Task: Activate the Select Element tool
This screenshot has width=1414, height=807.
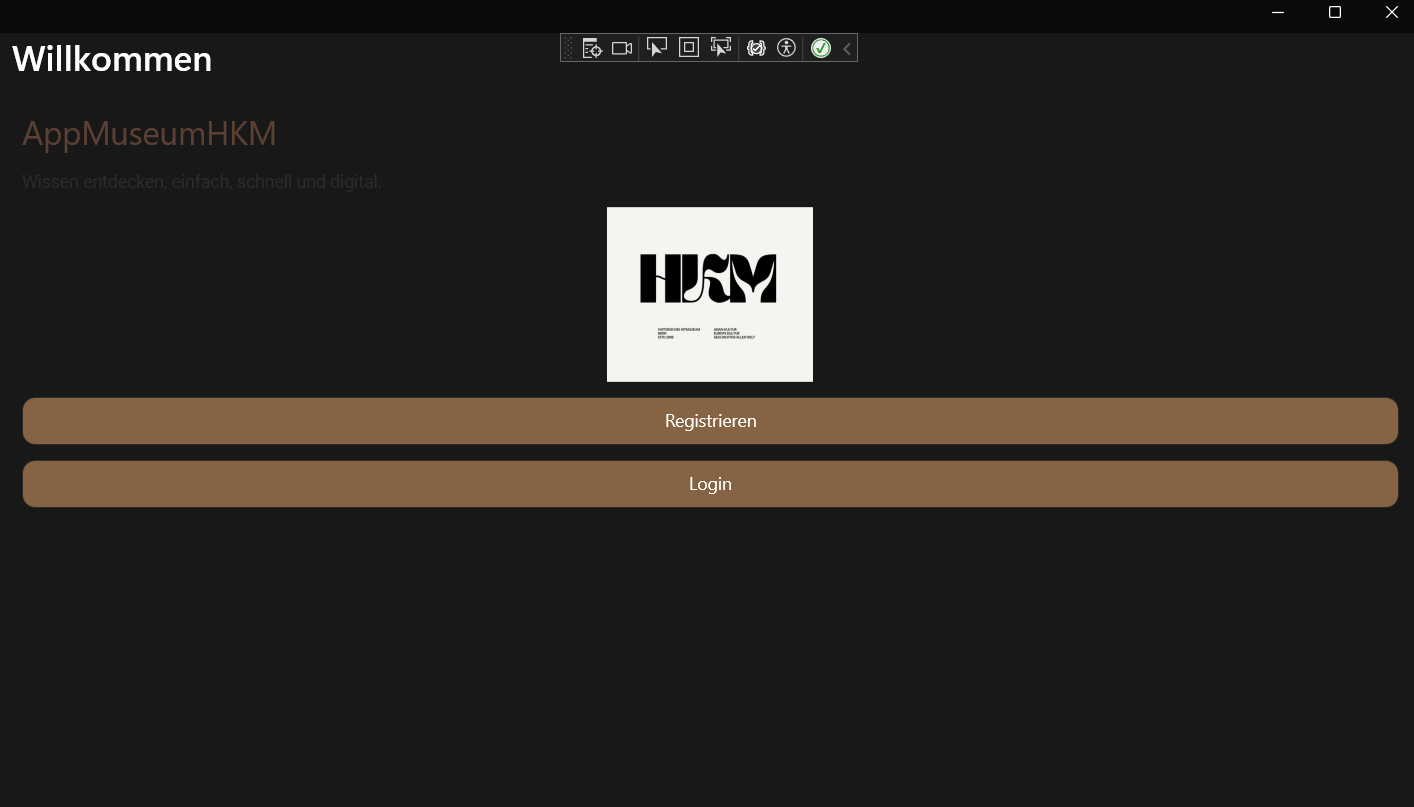Action: 656,48
